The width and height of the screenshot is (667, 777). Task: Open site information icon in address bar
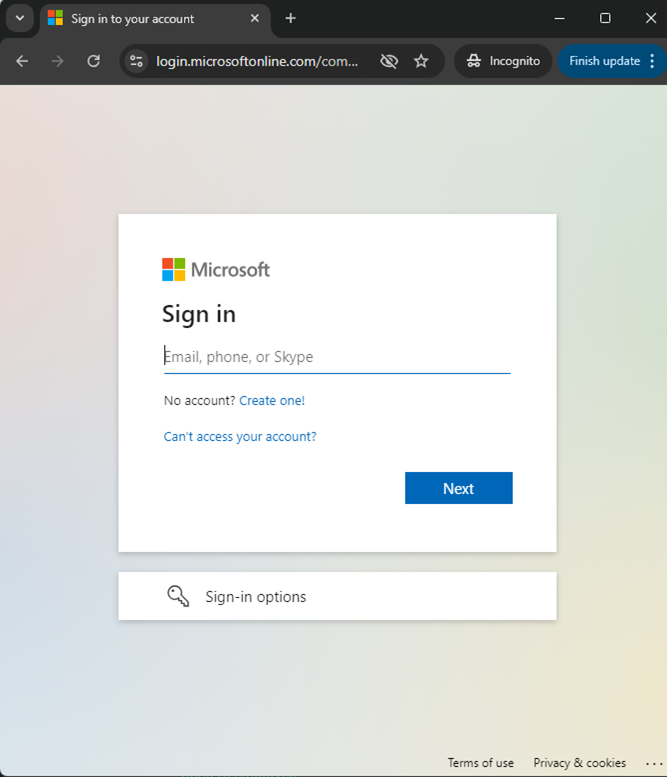(x=136, y=61)
